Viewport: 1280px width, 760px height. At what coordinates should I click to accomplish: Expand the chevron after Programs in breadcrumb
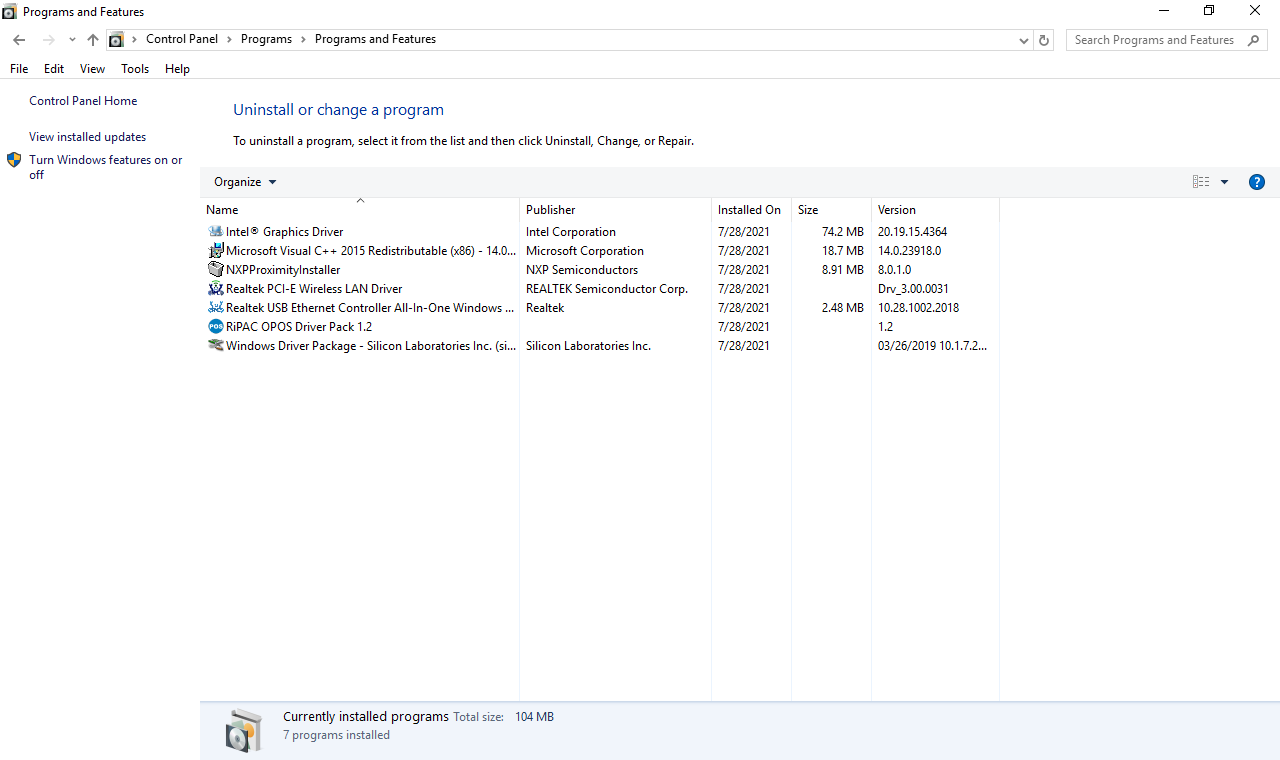tap(304, 40)
